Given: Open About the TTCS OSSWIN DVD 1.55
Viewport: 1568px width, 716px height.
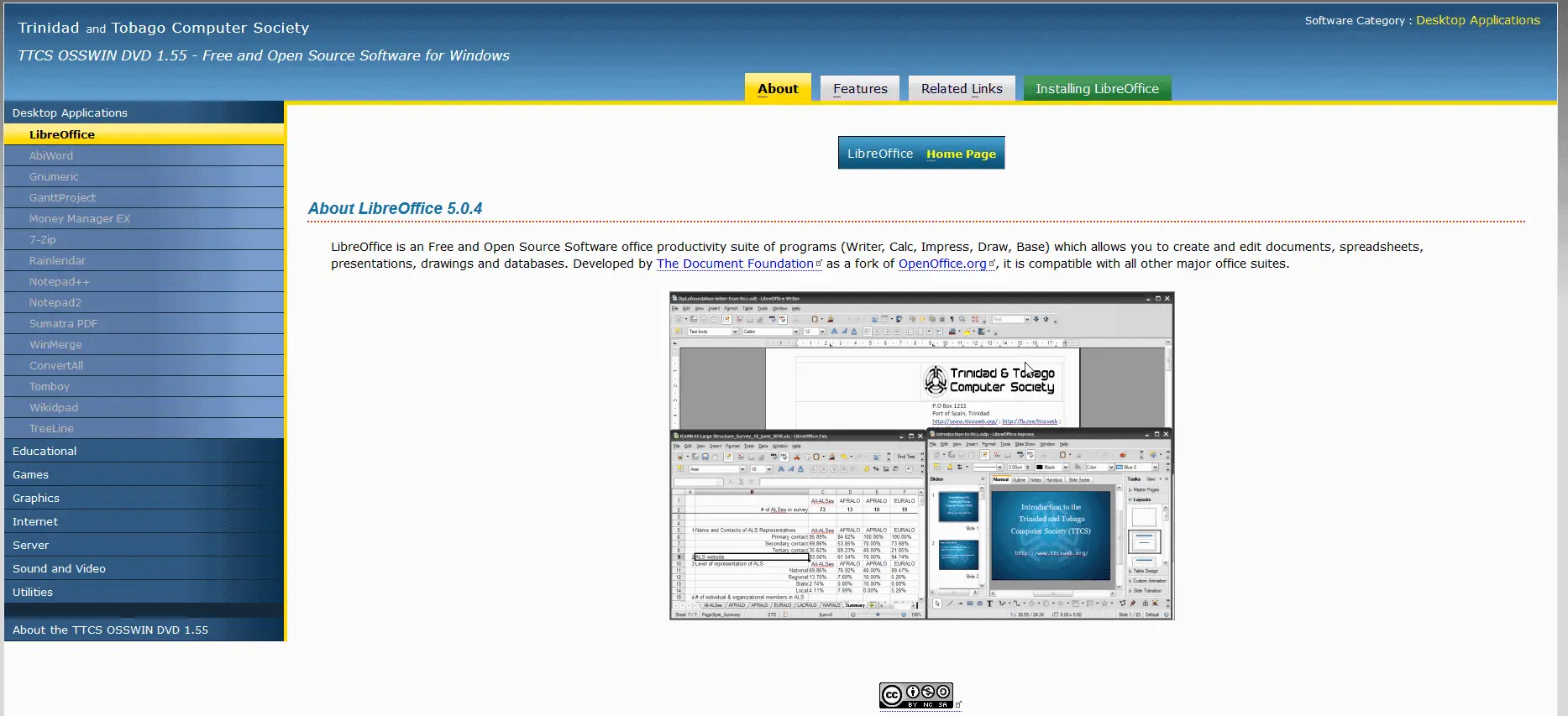Looking at the screenshot, I should pos(110,630).
